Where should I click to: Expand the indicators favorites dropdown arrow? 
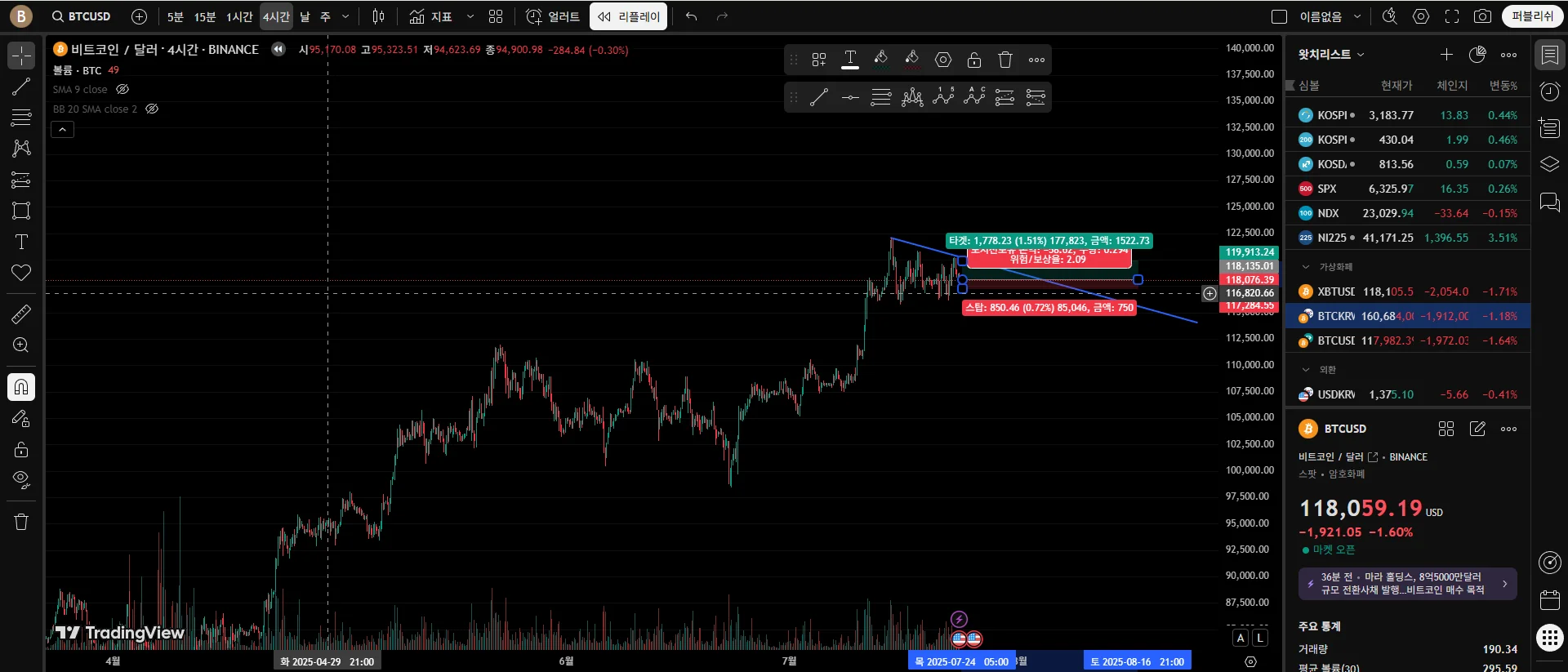[x=470, y=16]
